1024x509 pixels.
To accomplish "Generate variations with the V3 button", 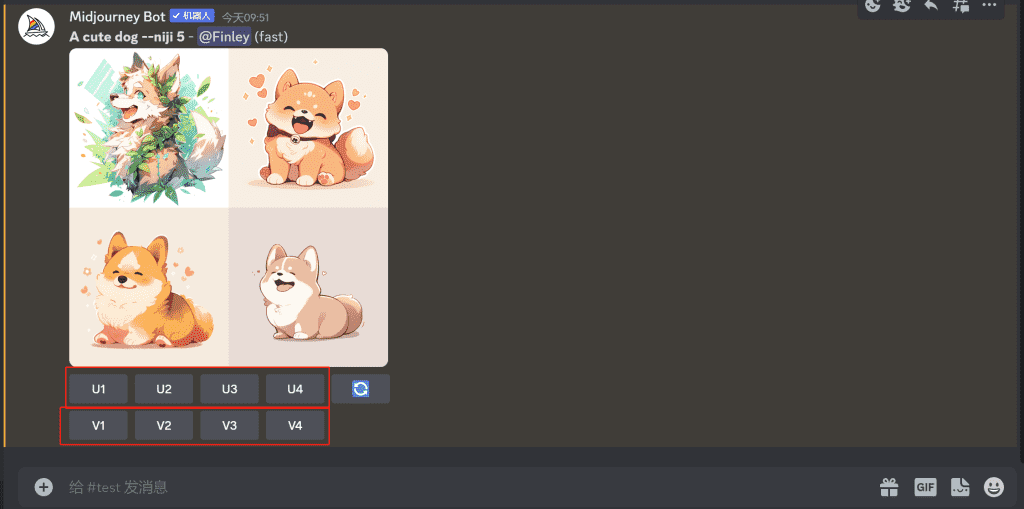I will 229,425.
